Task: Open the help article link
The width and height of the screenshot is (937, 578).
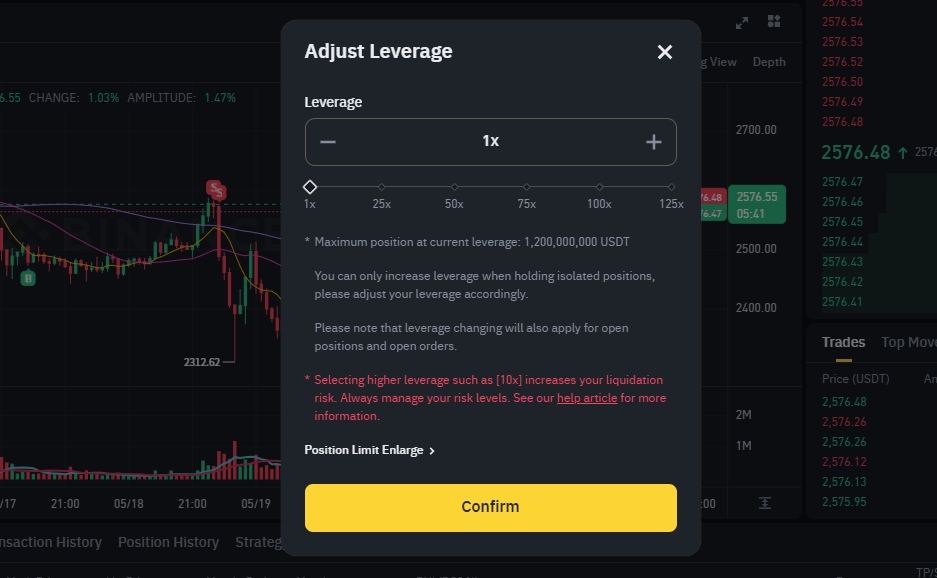Action: (x=587, y=398)
